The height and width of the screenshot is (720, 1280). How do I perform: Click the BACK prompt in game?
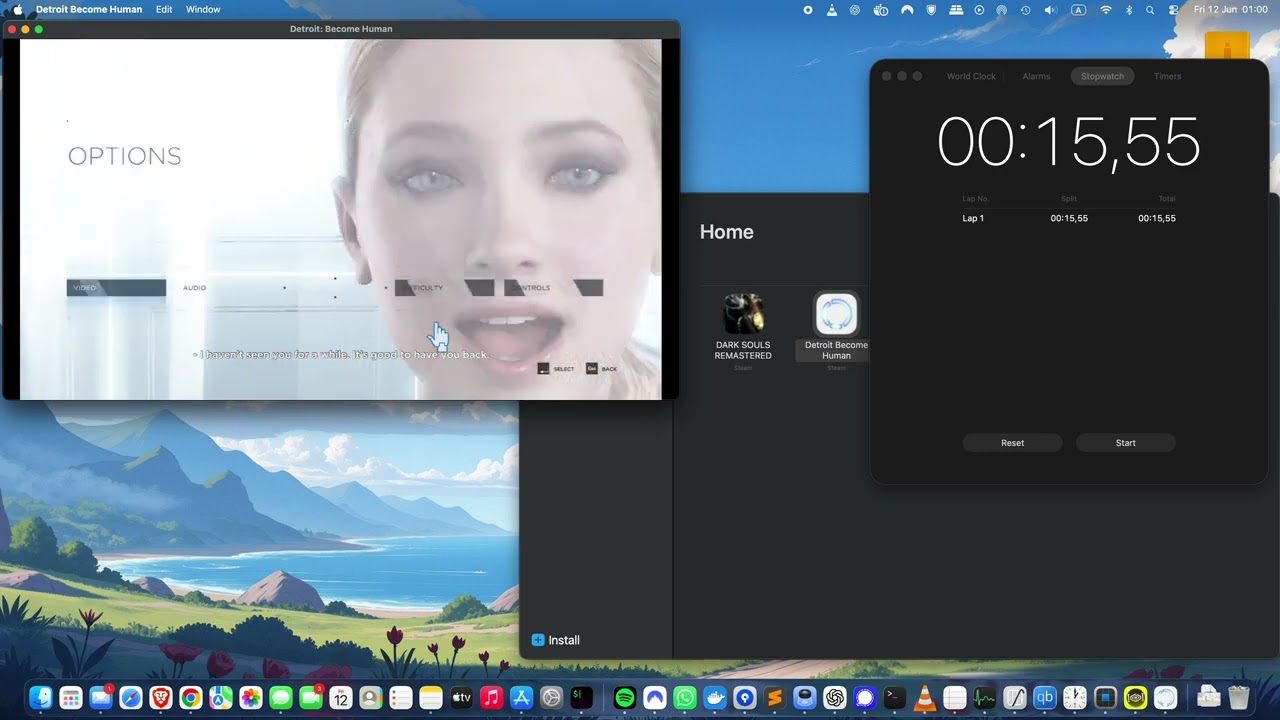coord(602,369)
